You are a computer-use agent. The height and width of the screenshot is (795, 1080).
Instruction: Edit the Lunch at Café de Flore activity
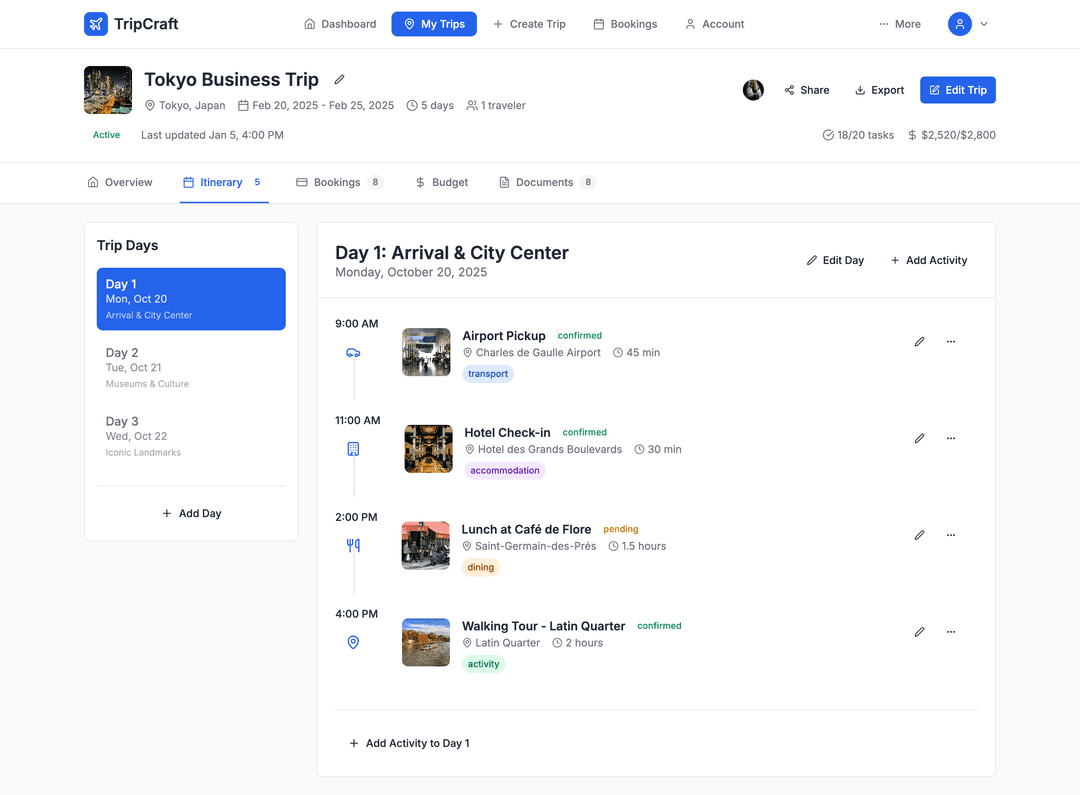click(919, 535)
